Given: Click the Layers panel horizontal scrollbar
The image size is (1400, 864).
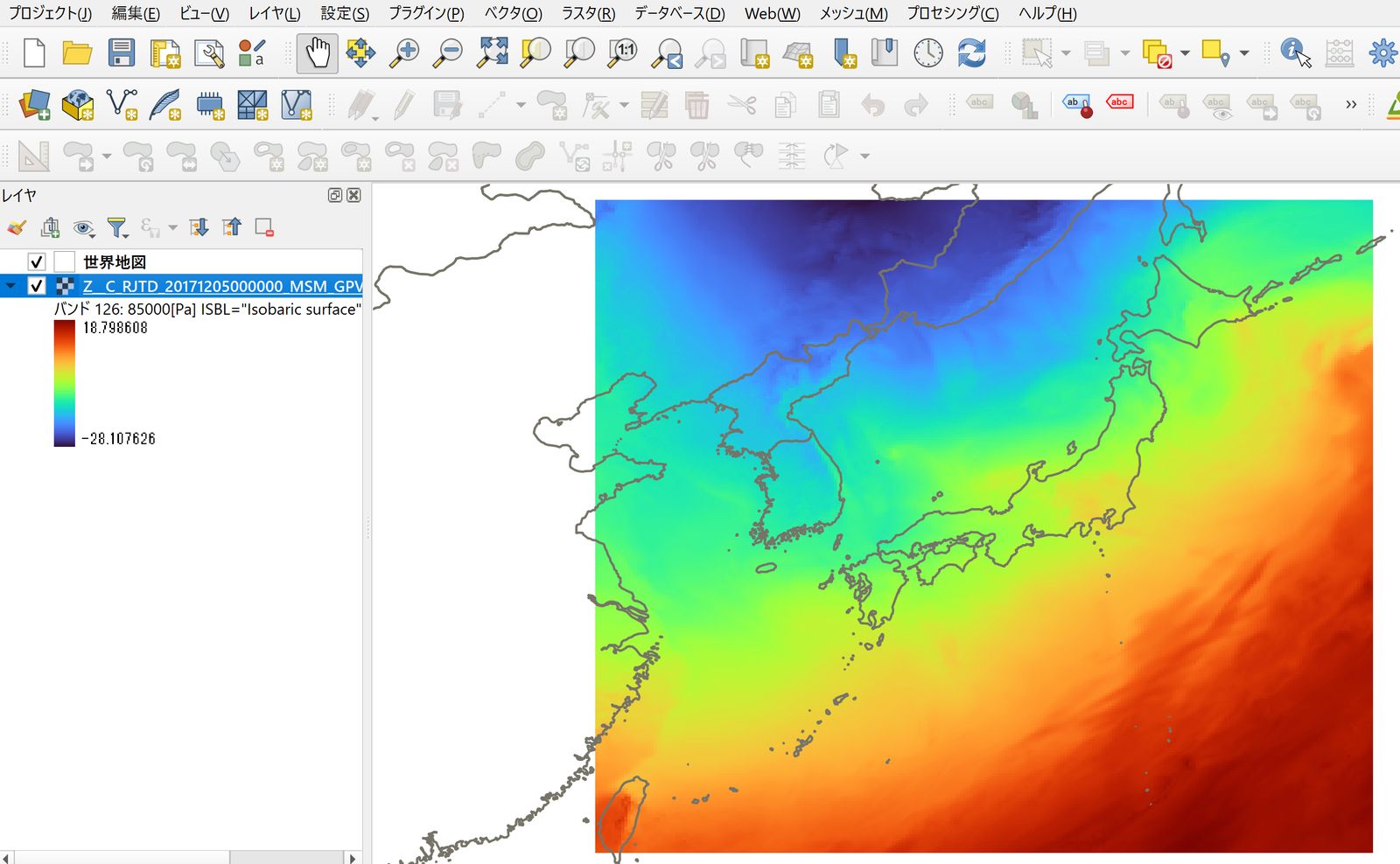Looking at the screenshot, I should pyautogui.click(x=122, y=857).
